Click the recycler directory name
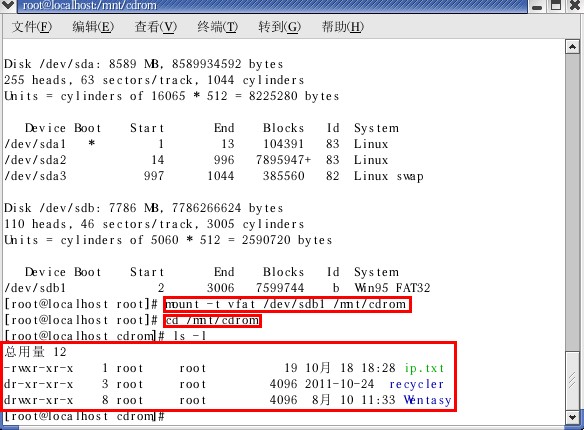This screenshot has width=584, height=430. click(417, 384)
